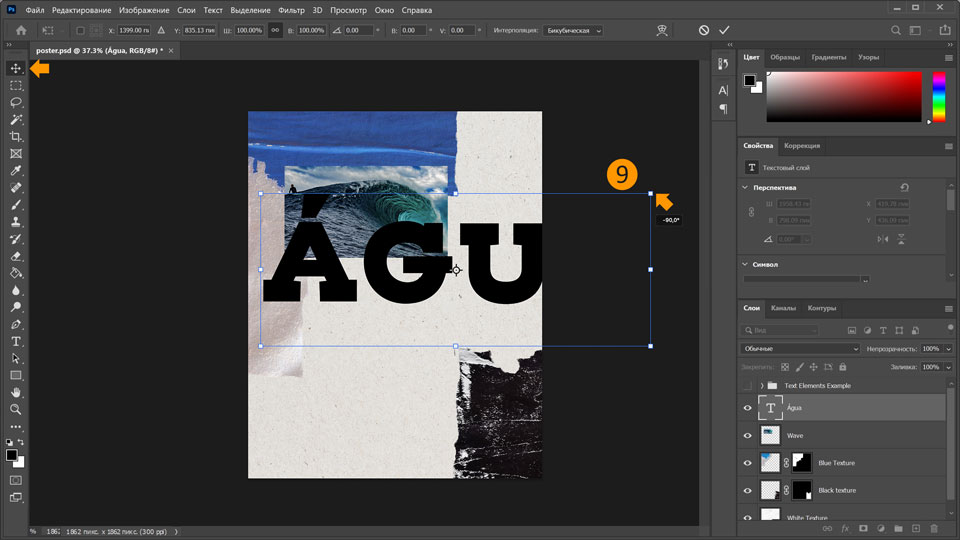
Task: Switch to the Каналы tab
Action: pos(783,308)
